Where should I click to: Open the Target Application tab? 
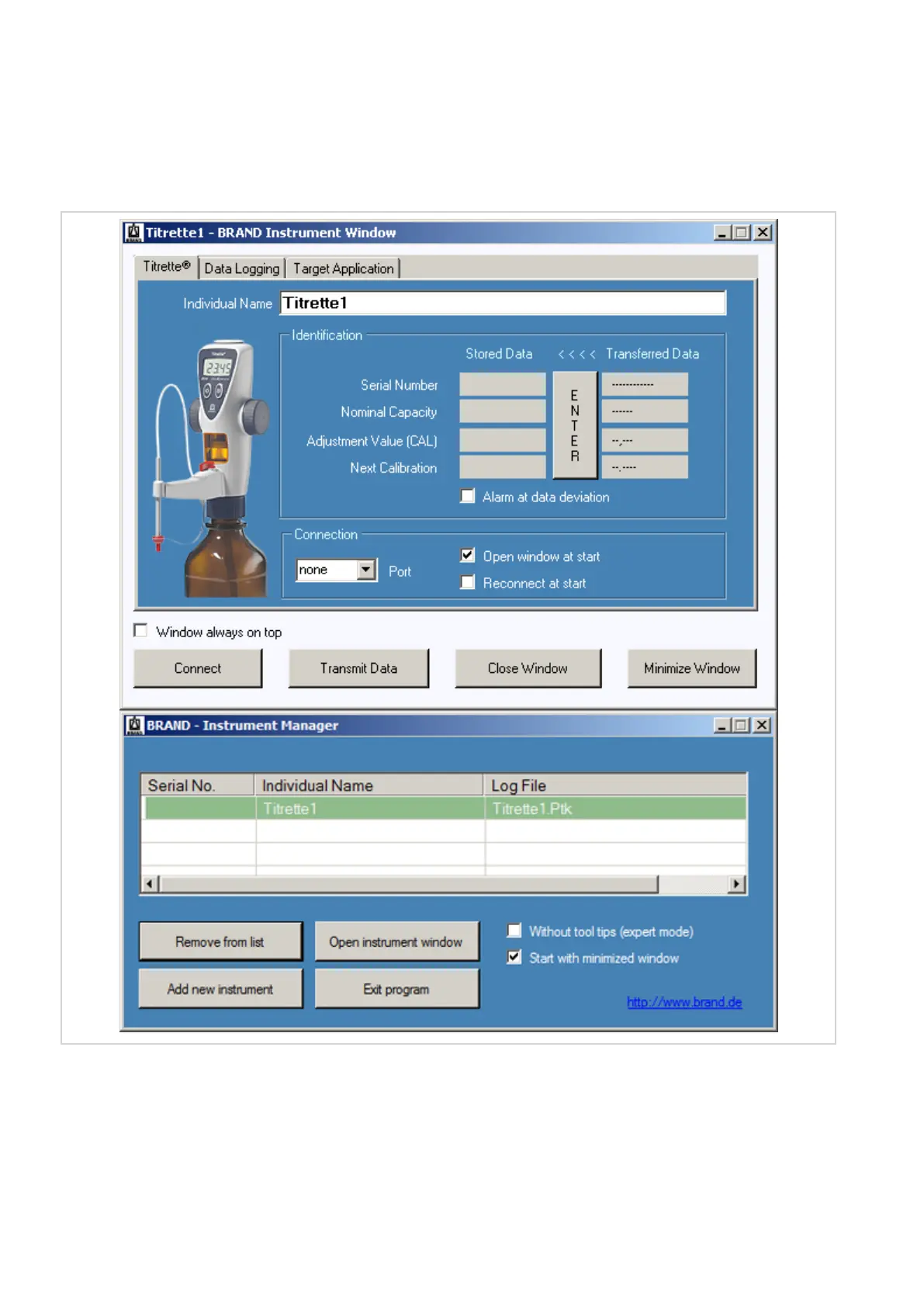click(x=343, y=269)
